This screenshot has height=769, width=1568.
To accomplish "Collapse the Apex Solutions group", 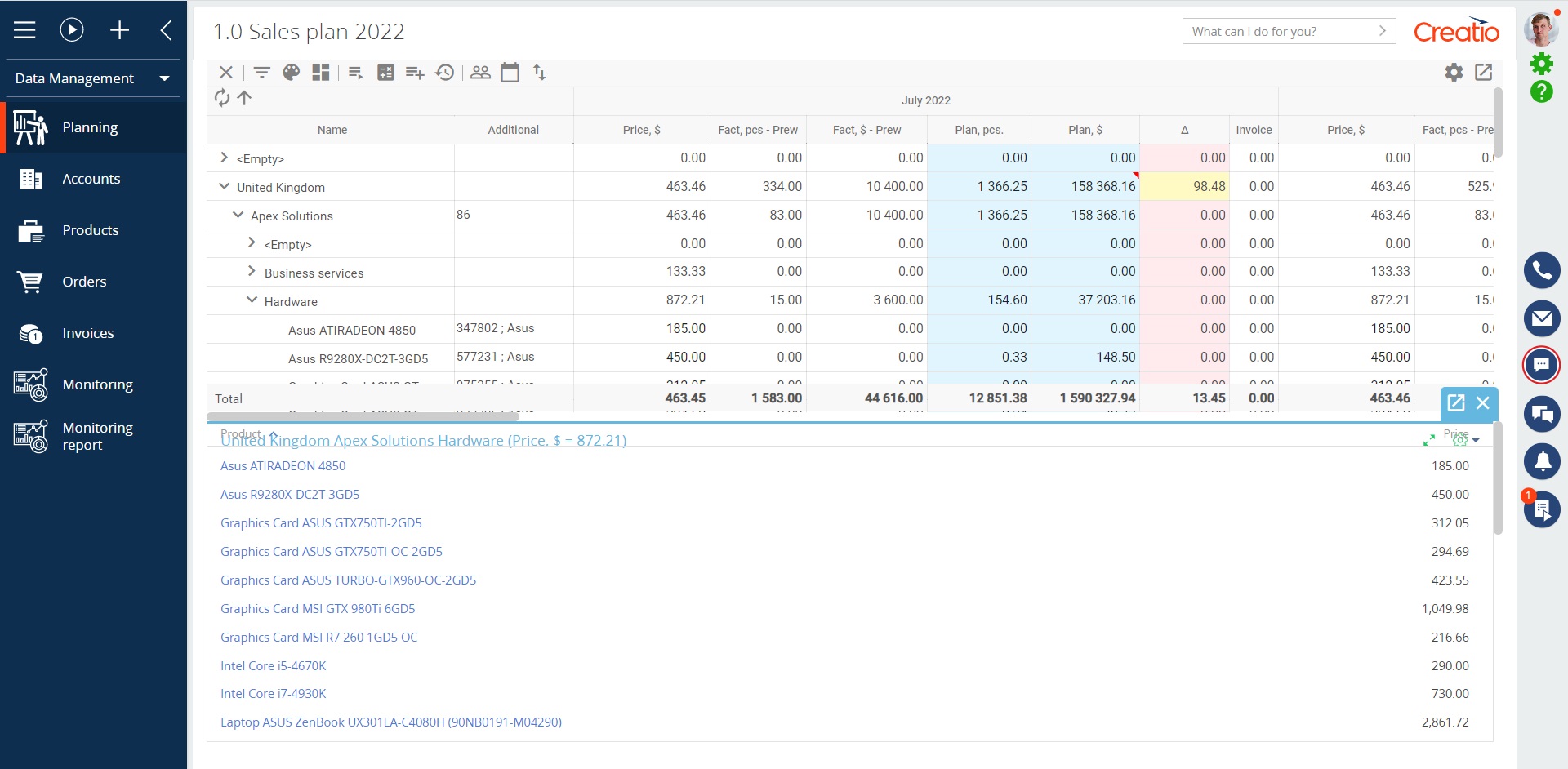I will tap(238, 214).
